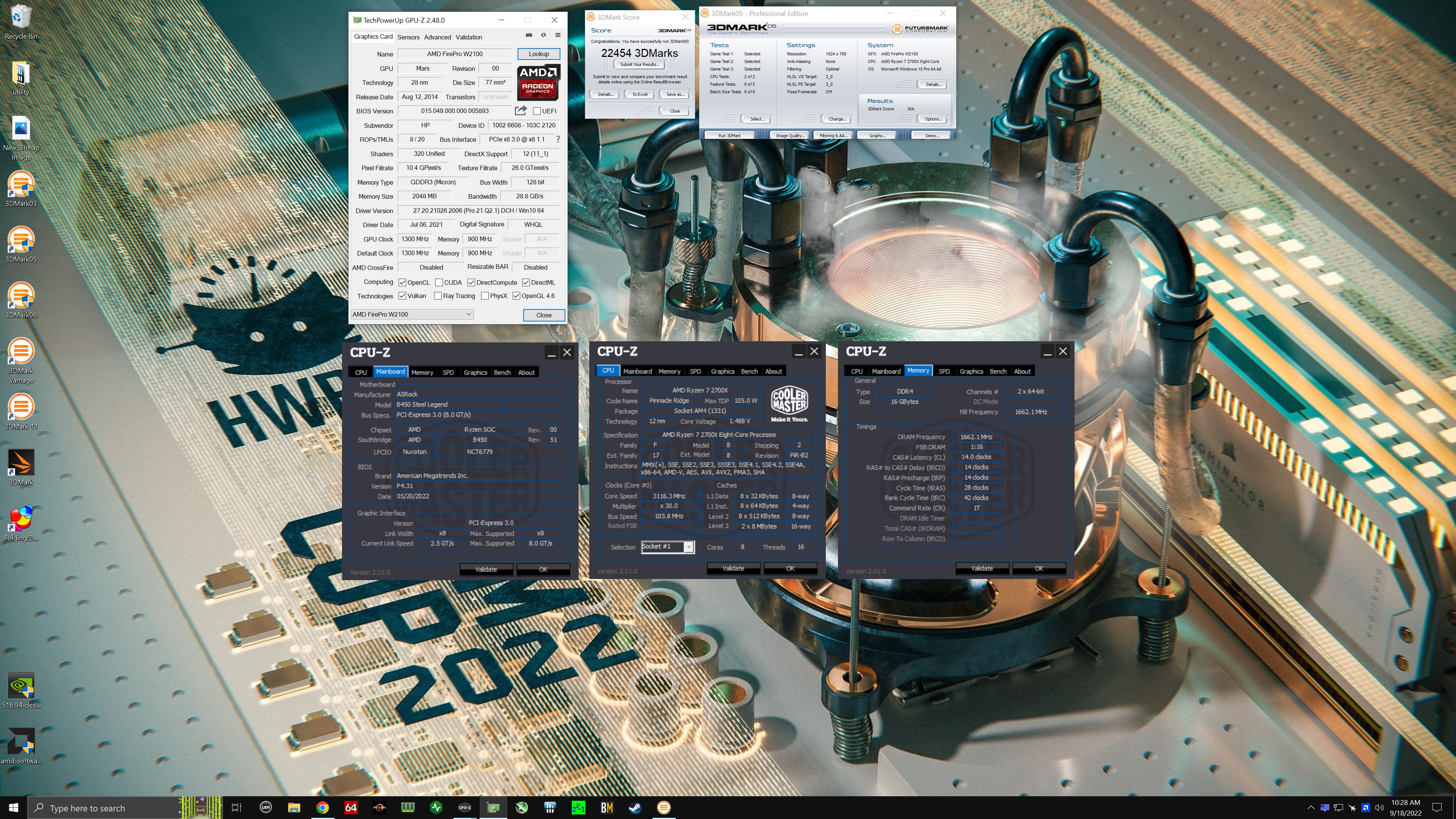The height and width of the screenshot is (819, 1456).
Task: Toggle the DirectML checkbox
Action: (x=526, y=282)
